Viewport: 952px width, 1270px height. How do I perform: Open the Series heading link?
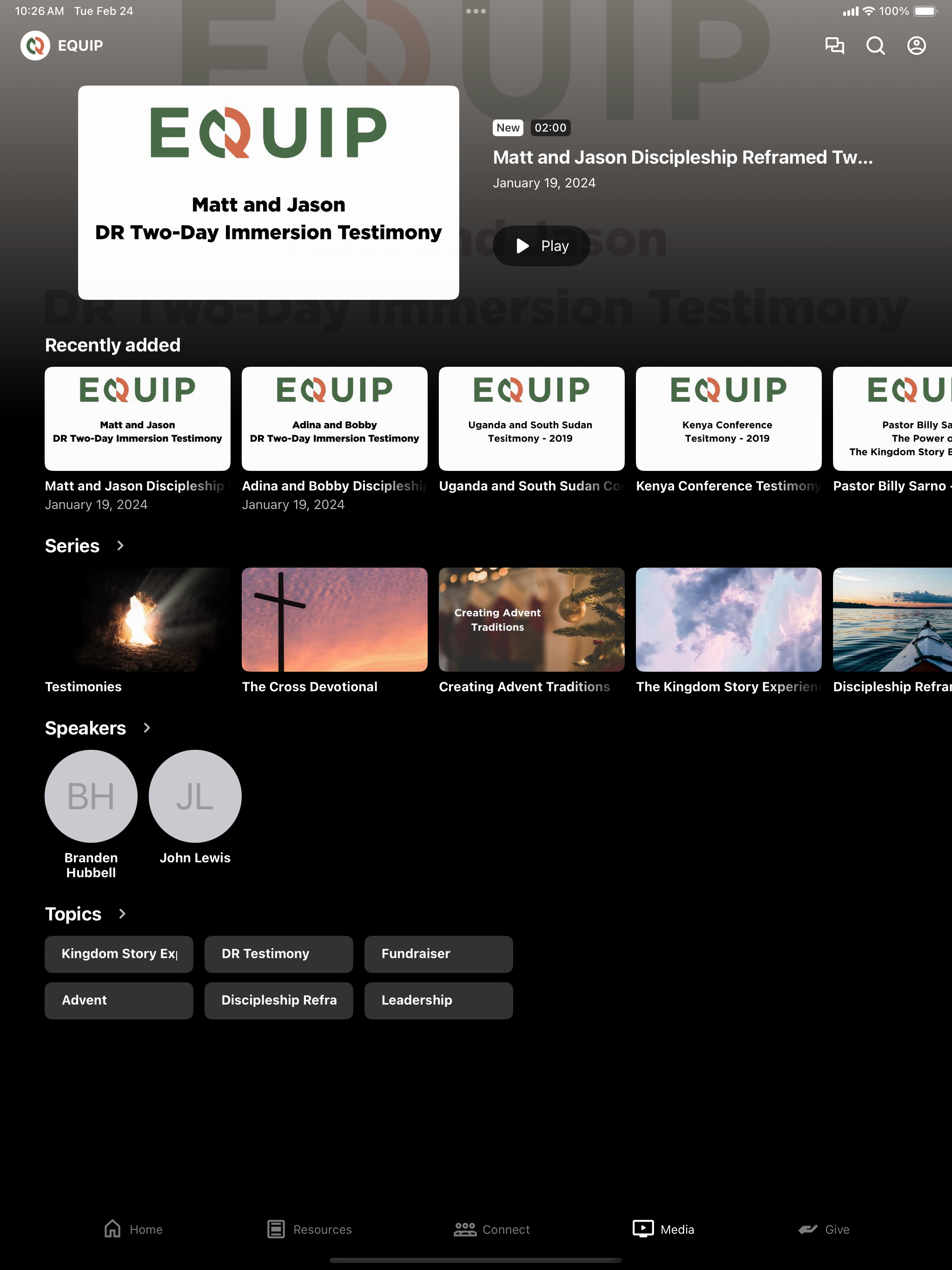click(73, 545)
